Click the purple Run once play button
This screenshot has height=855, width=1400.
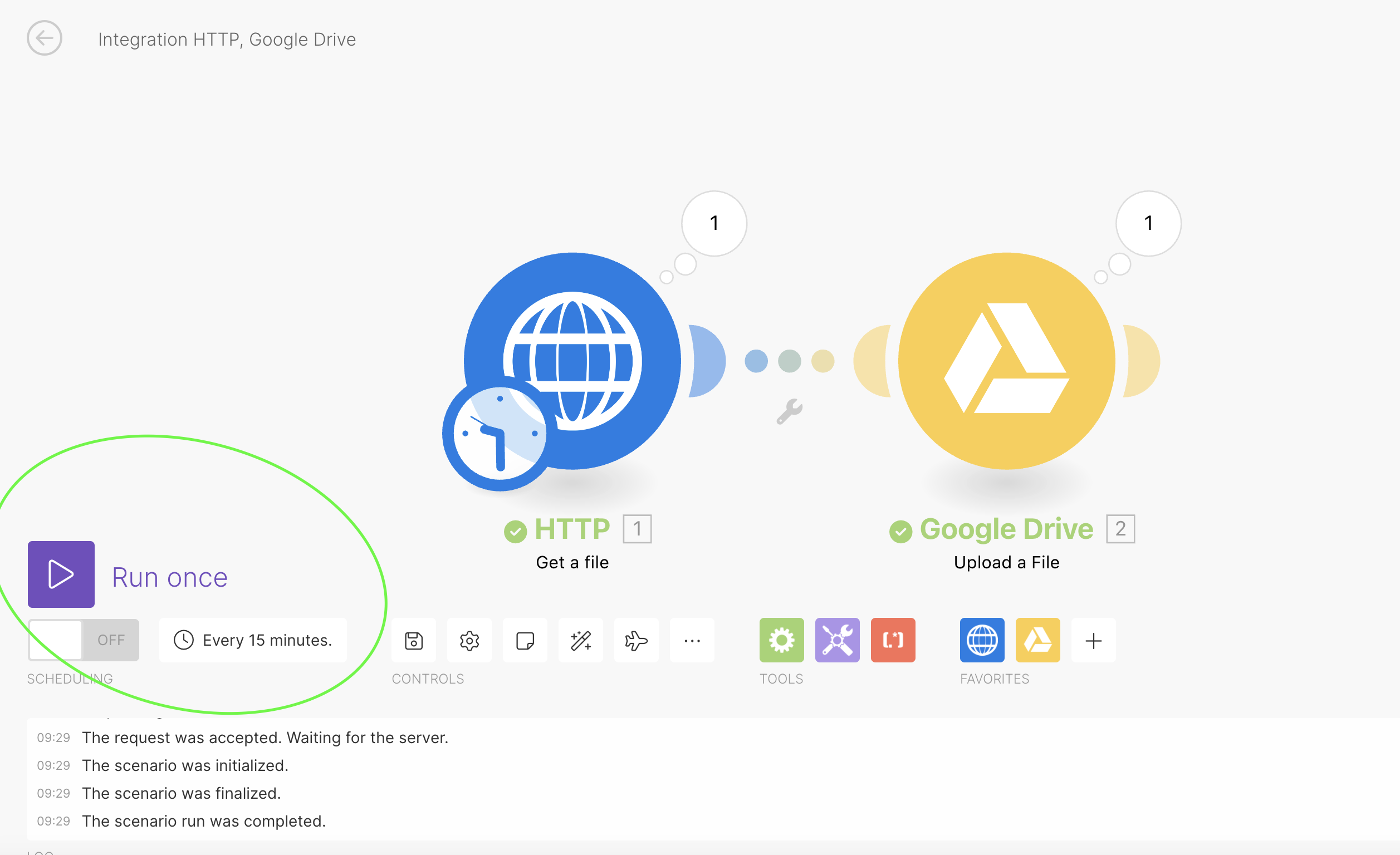pos(61,574)
